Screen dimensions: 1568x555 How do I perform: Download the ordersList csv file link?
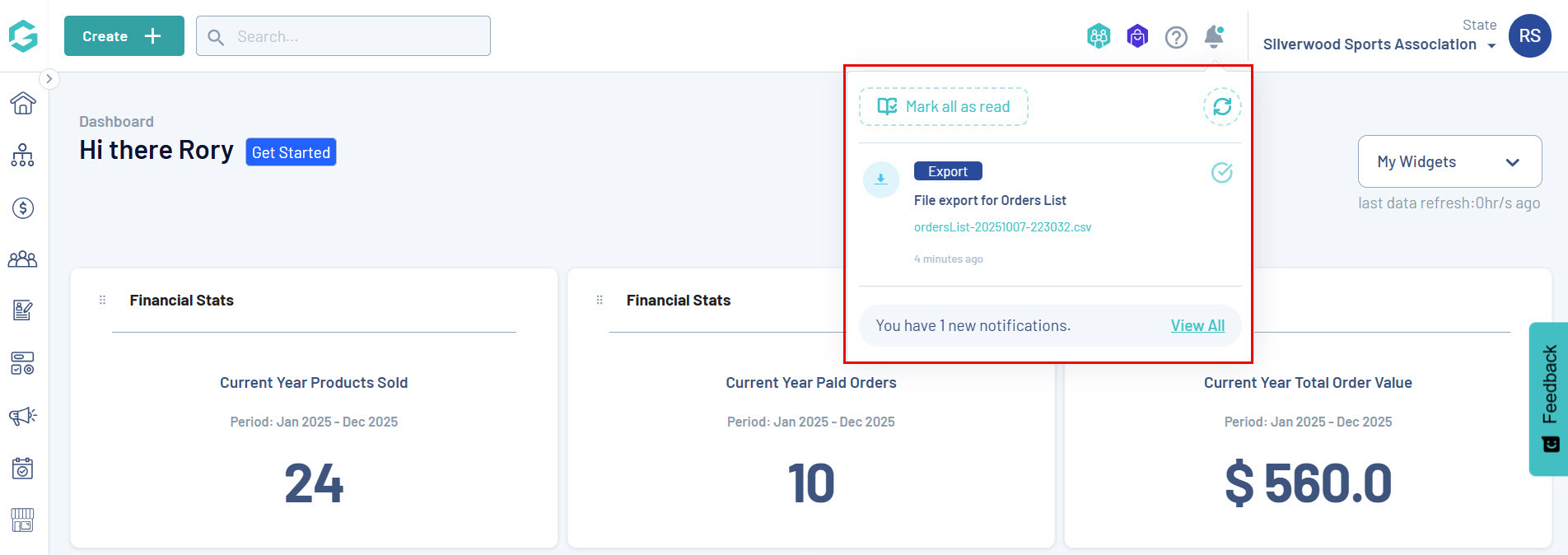[1002, 227]
